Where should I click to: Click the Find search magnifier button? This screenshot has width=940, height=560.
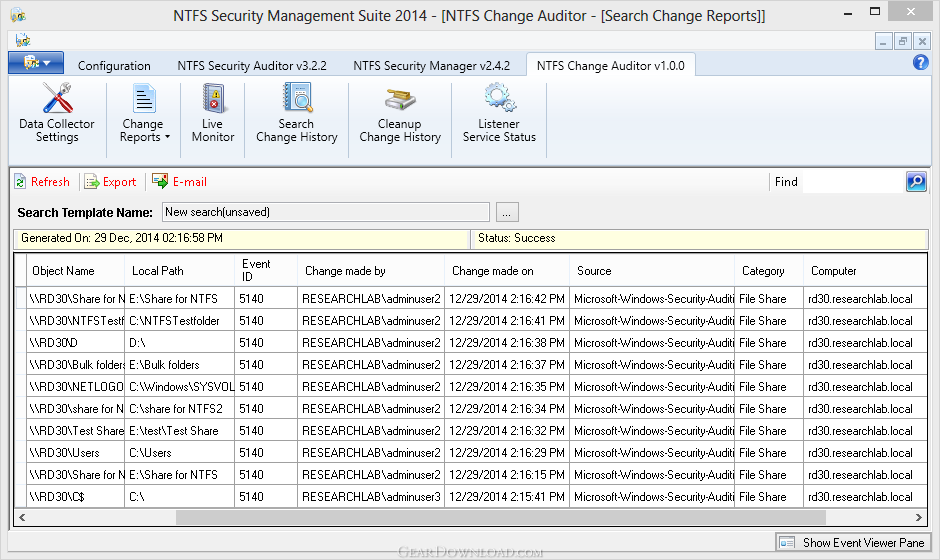click(x=917, y=182)
